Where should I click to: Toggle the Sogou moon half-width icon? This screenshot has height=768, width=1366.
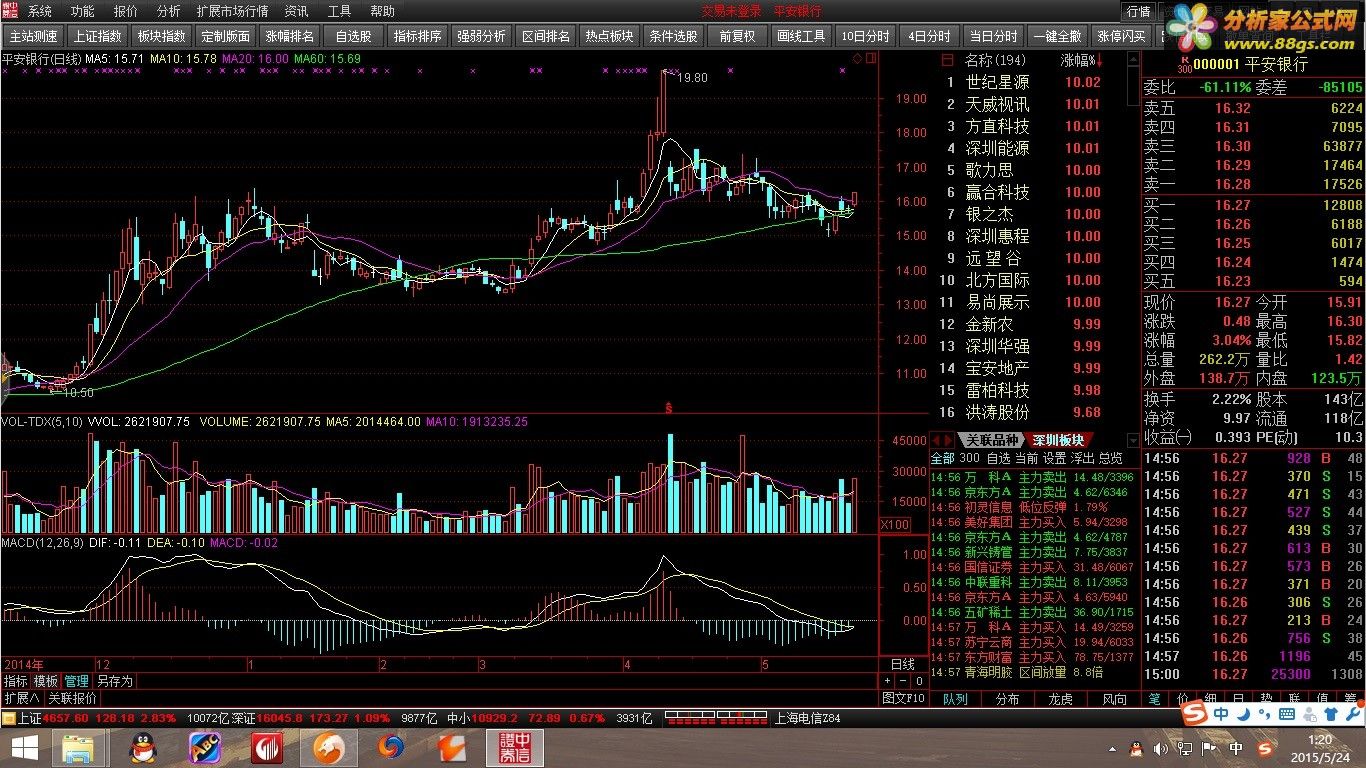(1245, 714)
